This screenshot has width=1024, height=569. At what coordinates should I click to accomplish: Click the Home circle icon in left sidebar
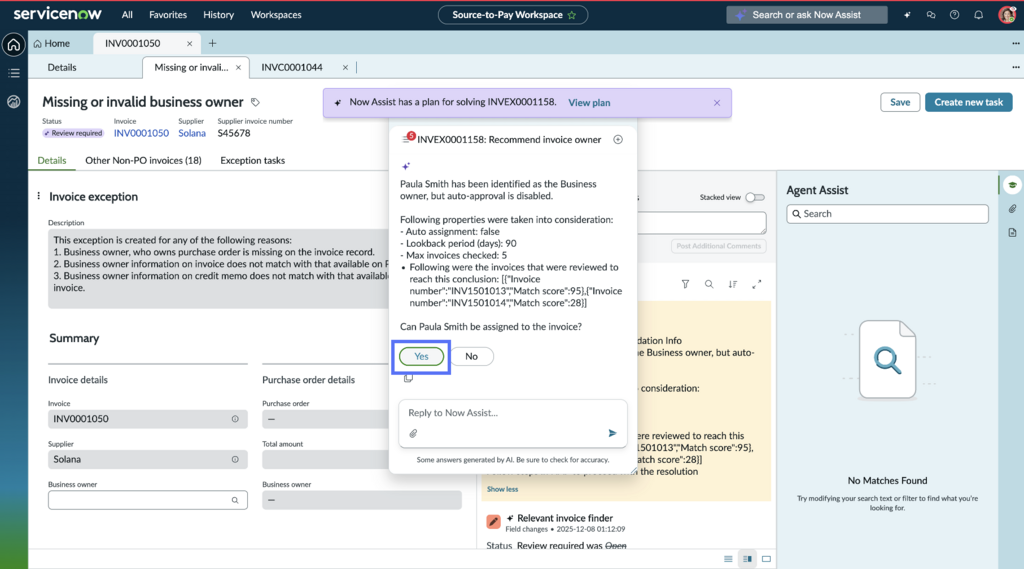click(x=14, y=44)
